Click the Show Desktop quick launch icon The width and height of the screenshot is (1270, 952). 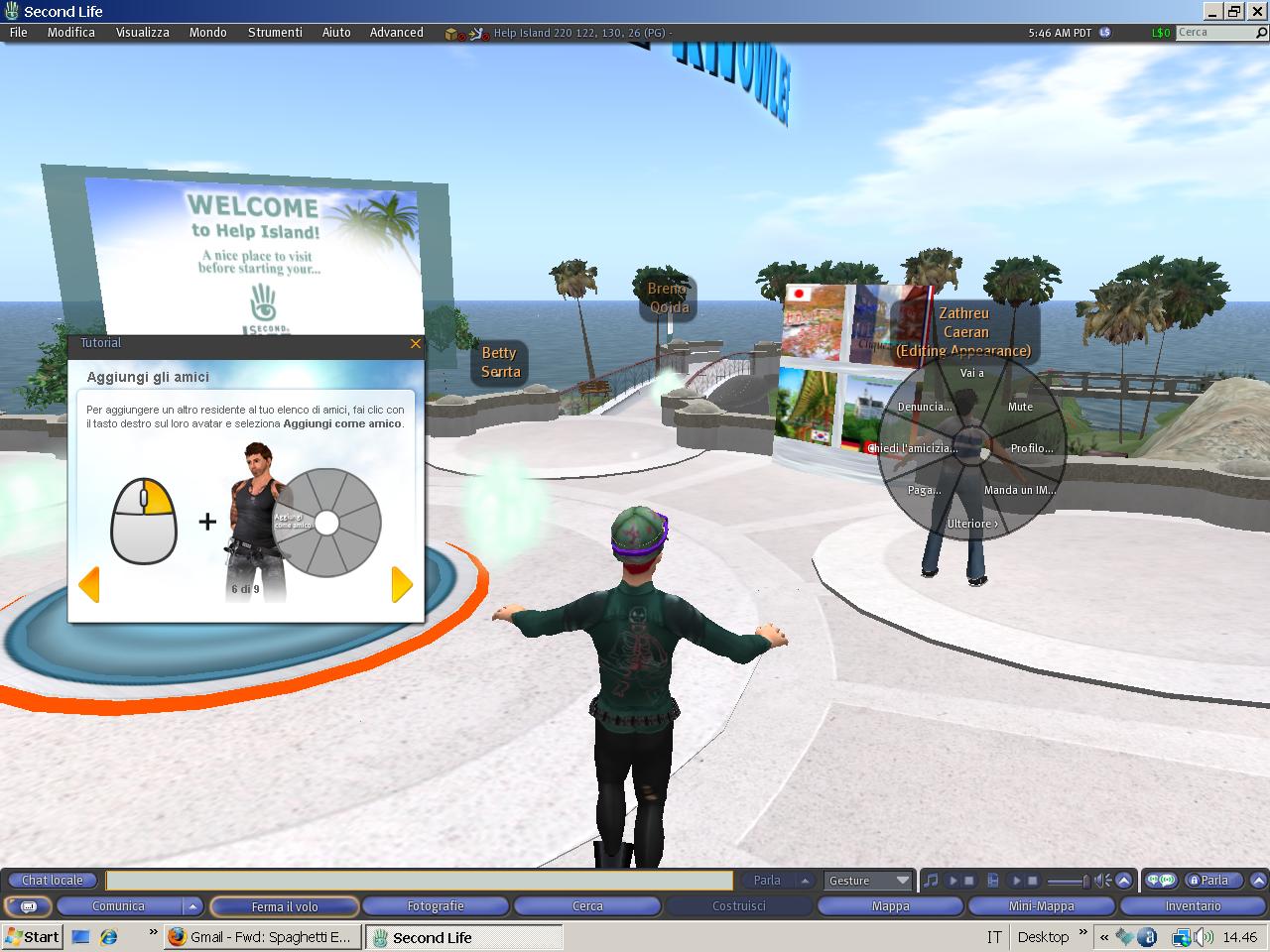pos(81,937)
